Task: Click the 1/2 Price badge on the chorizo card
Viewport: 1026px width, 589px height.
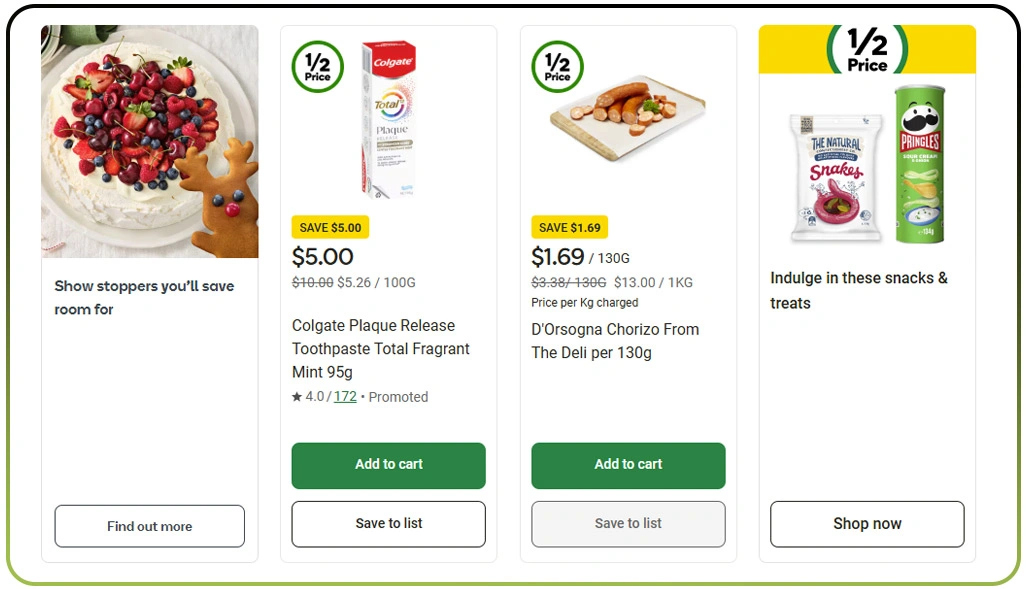Action: [557, 67]
